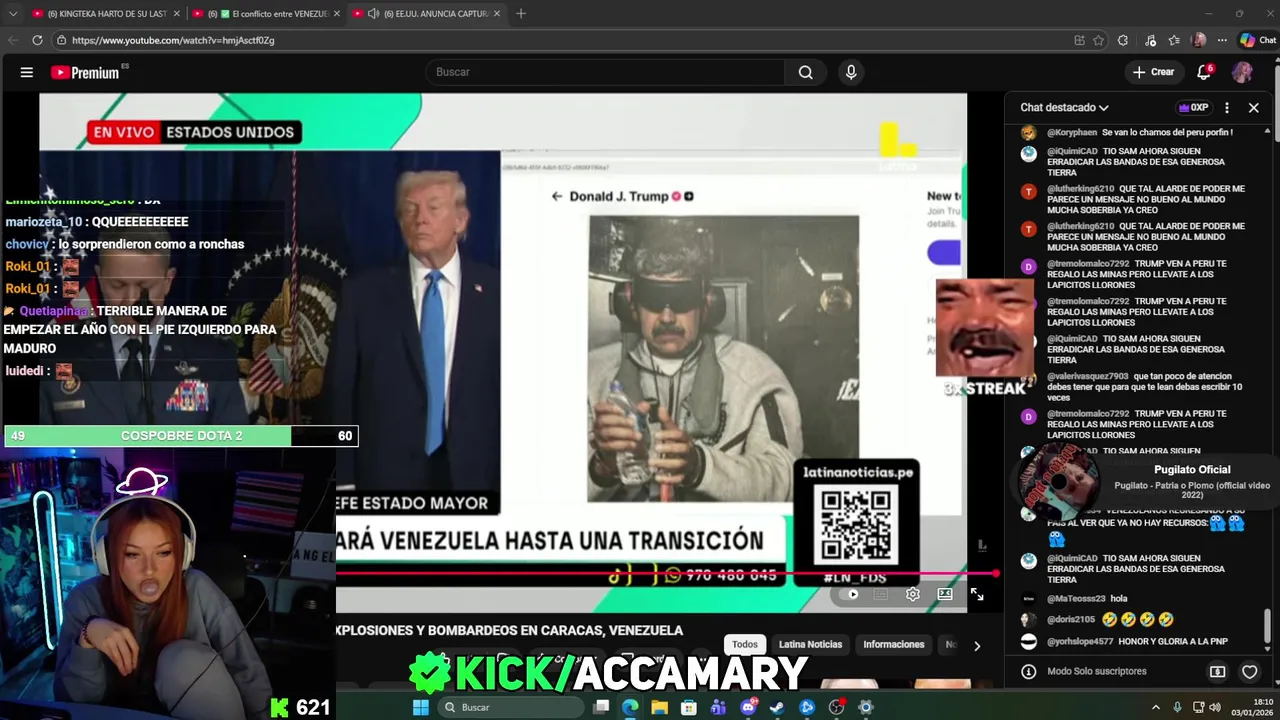Image resolution: width=1280 pixels, height=720 pixels.
Task: Open the tab search chevron in Edge
Action: (13, 14)
